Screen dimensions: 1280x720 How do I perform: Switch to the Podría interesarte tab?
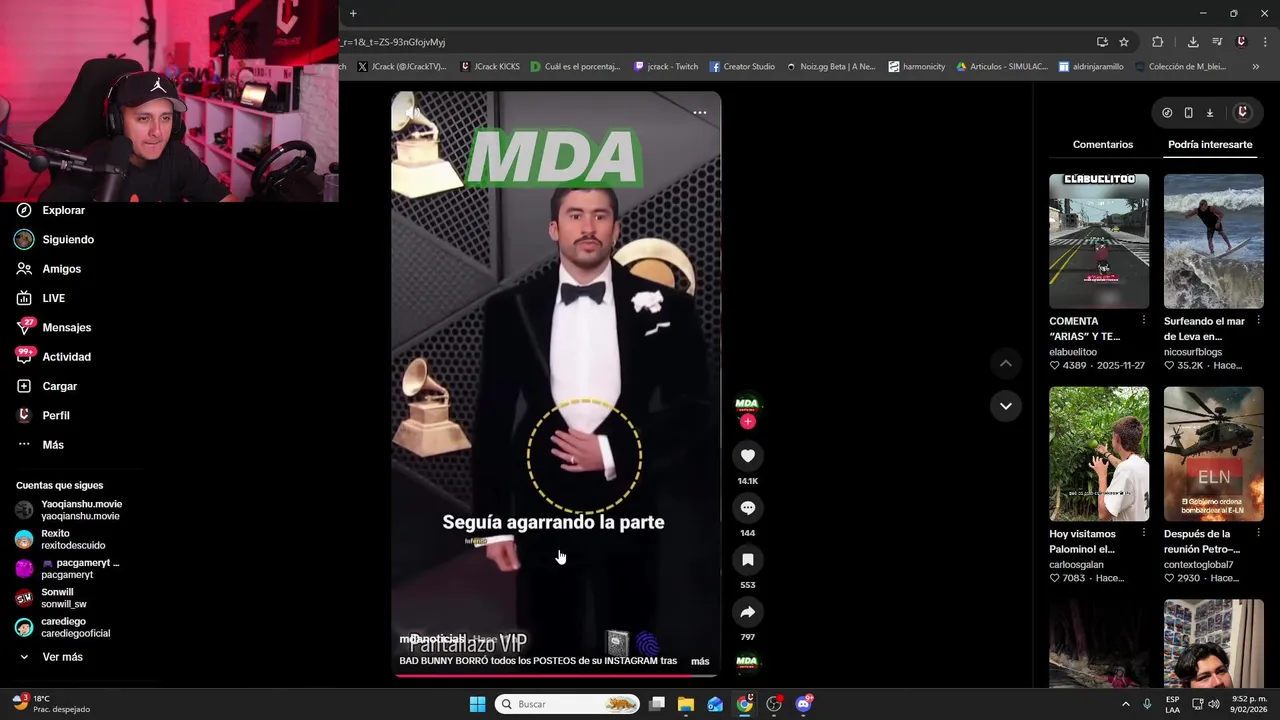1210,145
